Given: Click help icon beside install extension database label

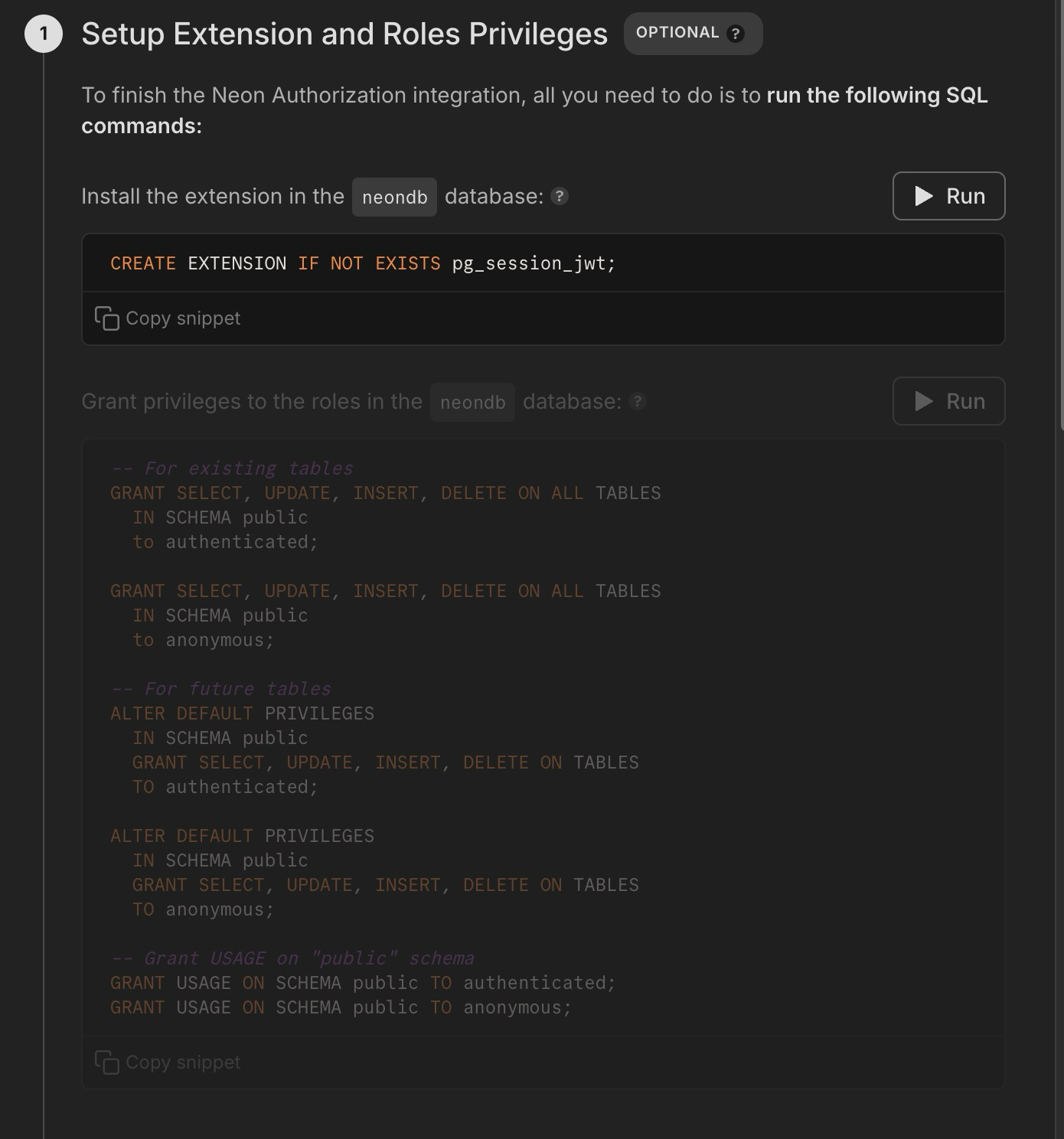Looking at the screenshot, I should (560, 197).
